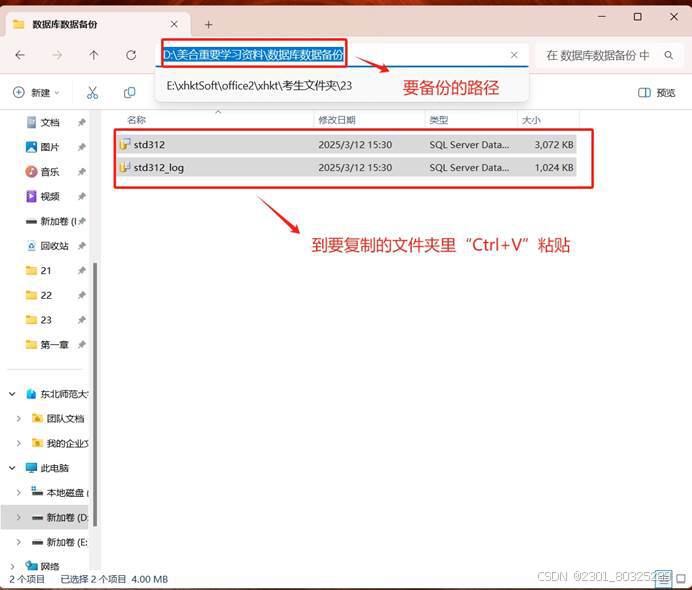
Task: Expand the 新加卷 (E:) node
Action: pos(19,542)
